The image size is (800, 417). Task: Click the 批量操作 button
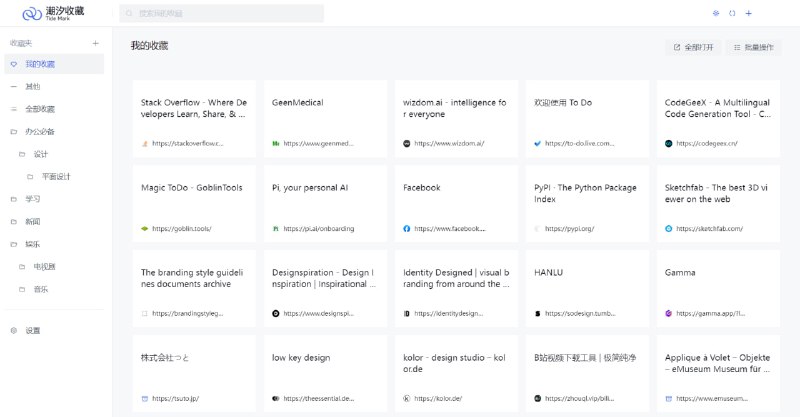[752, 47]
